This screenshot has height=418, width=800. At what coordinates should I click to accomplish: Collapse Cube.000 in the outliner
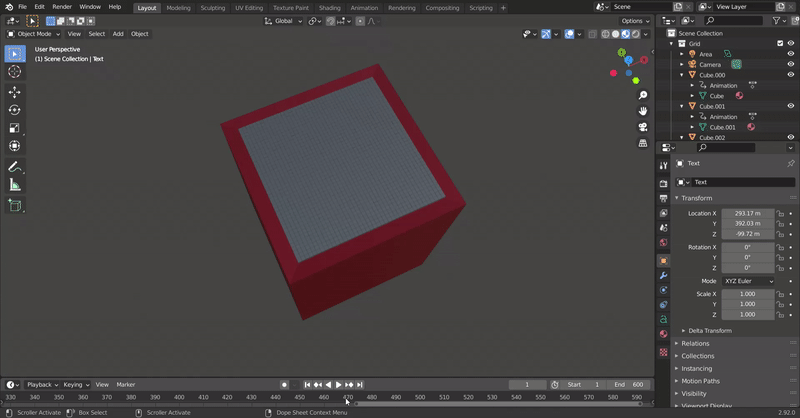pos(682,75)
